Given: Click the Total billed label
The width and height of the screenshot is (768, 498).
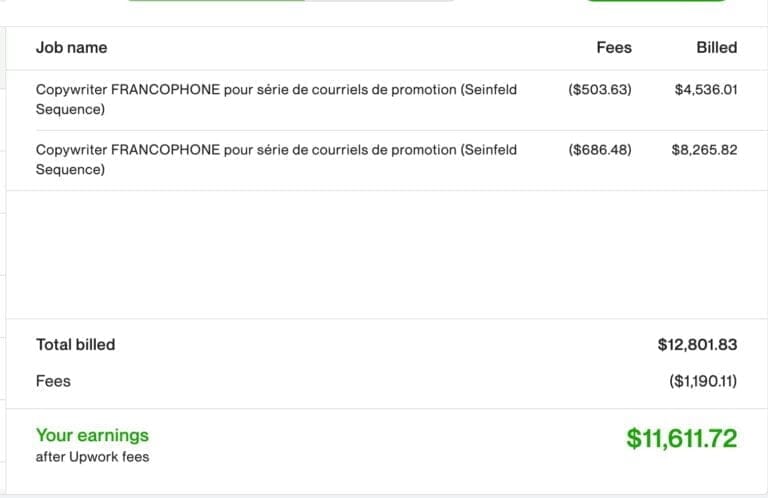Looking at the screenshot, I should (x=75, y=344).
